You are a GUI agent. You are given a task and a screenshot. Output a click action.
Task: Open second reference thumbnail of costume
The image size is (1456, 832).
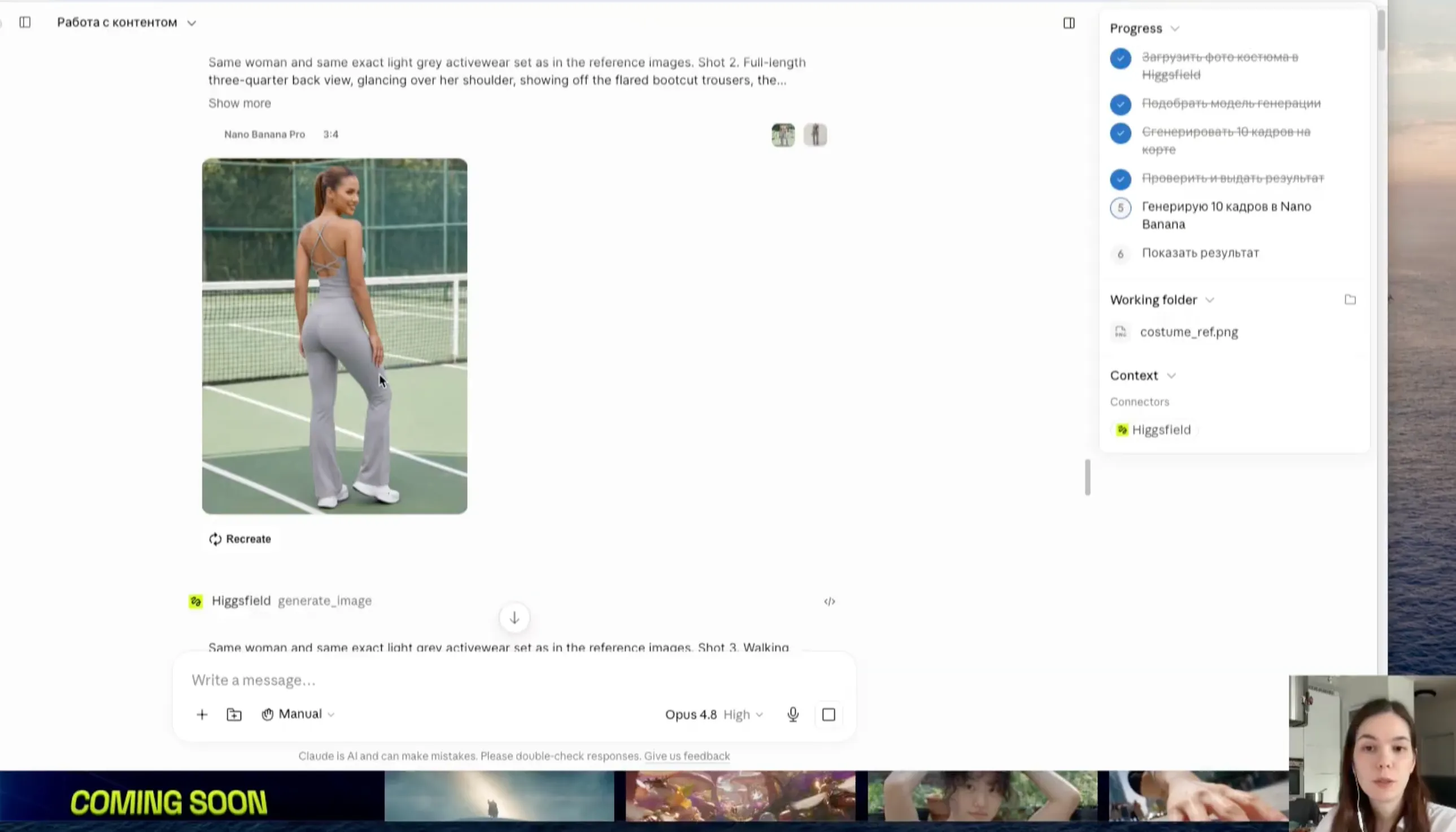814,135
